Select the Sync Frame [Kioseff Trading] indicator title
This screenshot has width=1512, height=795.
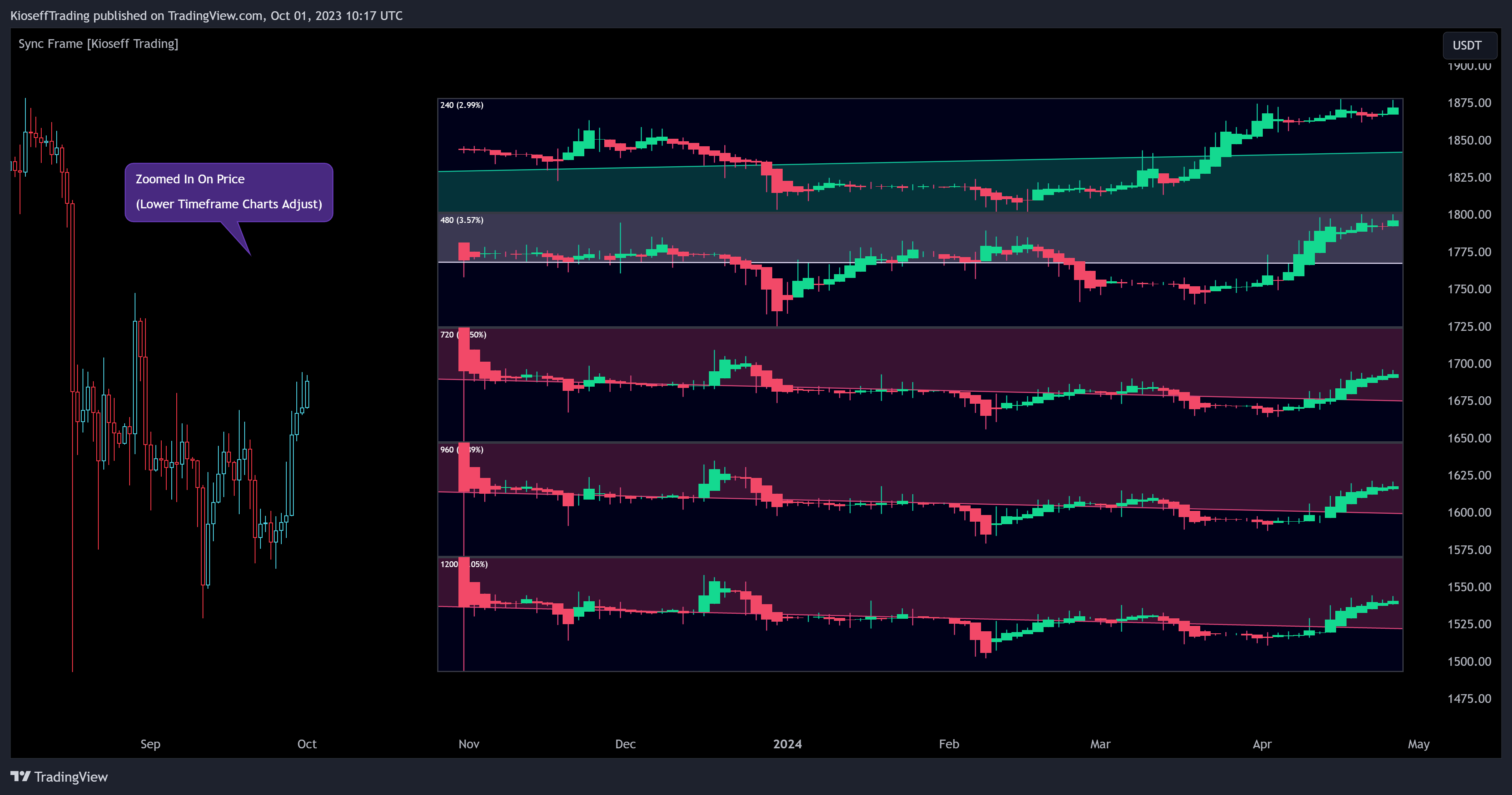[x=98, y=43]
